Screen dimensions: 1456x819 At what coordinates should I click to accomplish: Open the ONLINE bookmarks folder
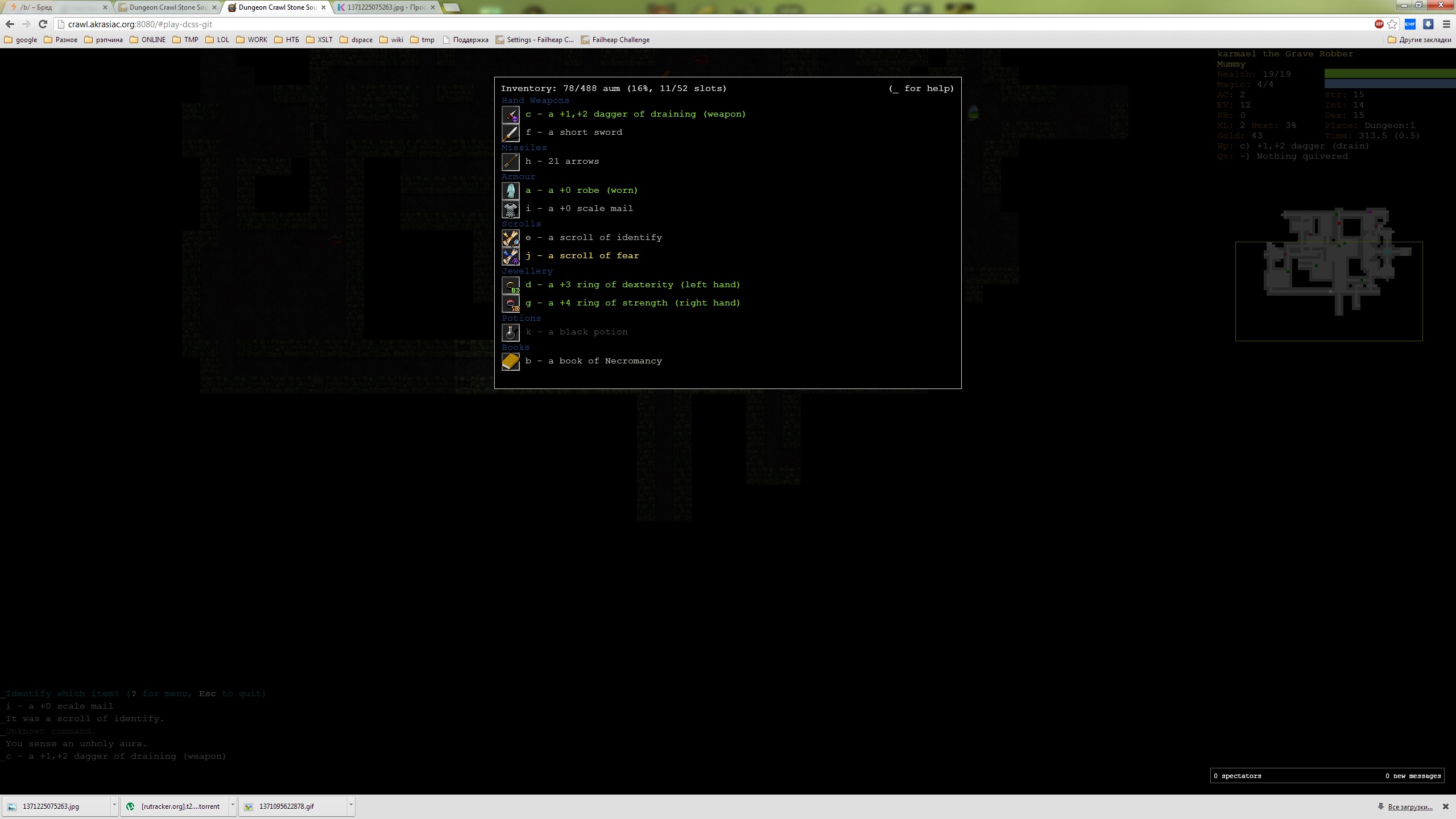click(148, 40)
